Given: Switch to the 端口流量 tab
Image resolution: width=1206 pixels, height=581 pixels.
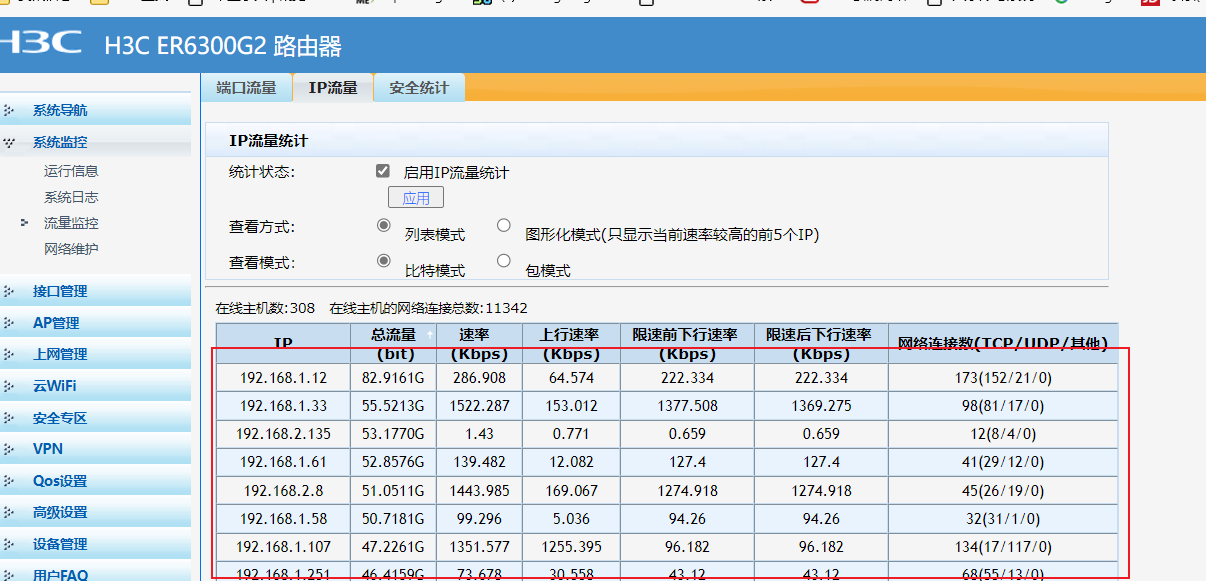Looking at the screenshot, I should pyautogui.click(x=246, y=88).
